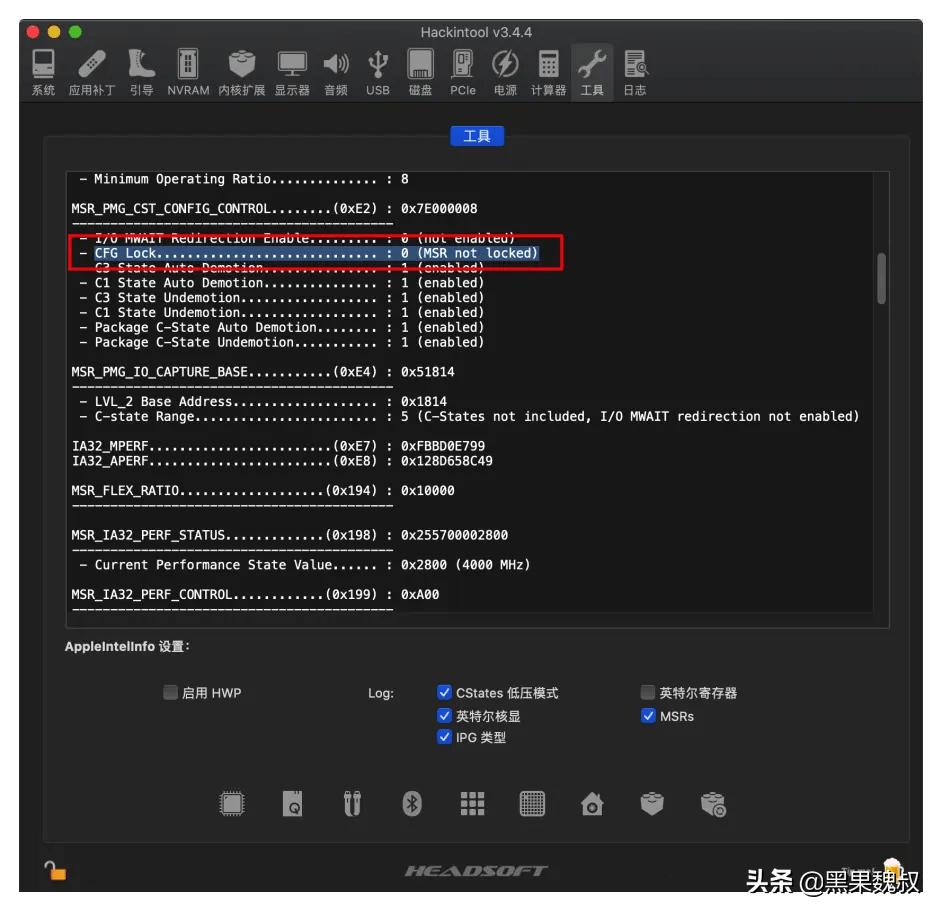Click the brick with gear icon

pyautogui.click(x=713, y=804)
